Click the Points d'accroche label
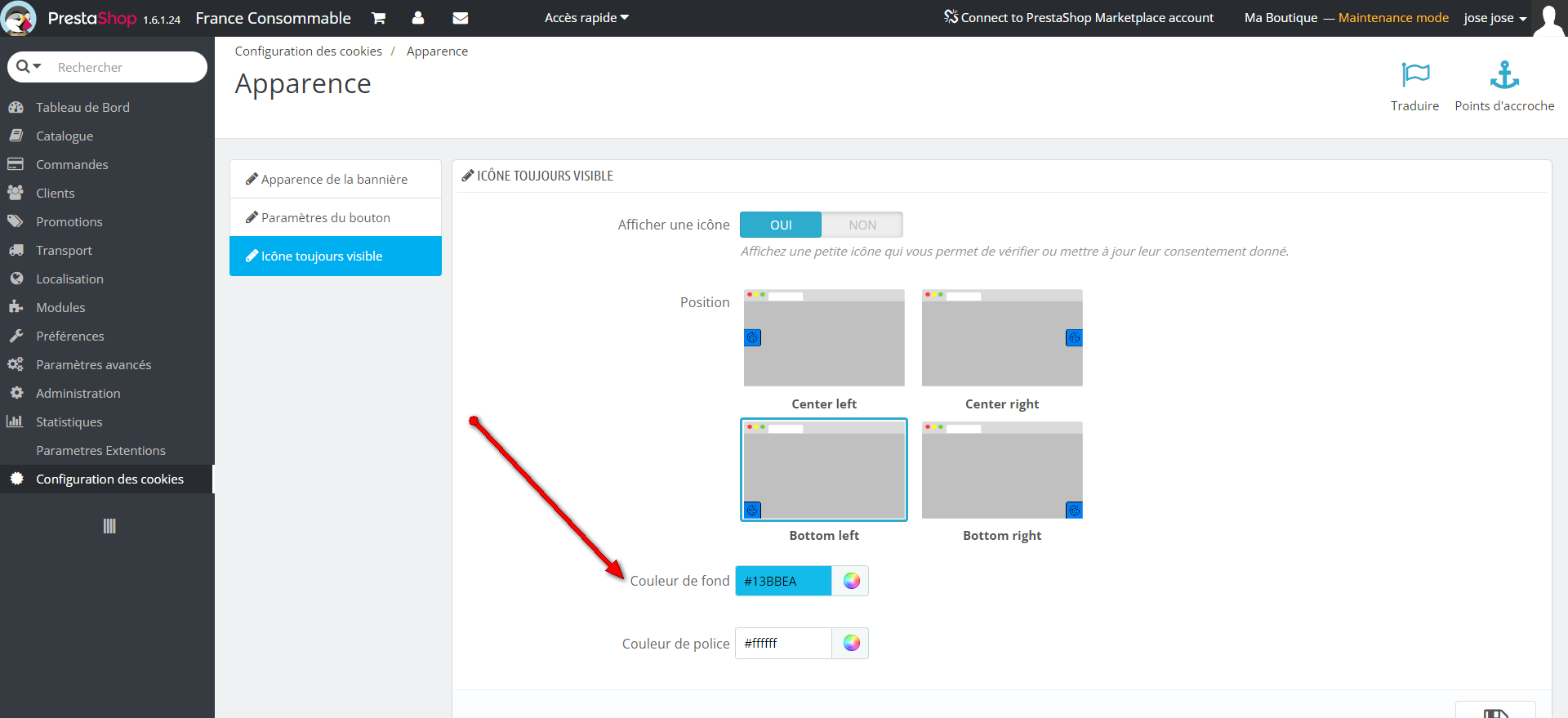 pyautogui.click(x=1504, y=106)
